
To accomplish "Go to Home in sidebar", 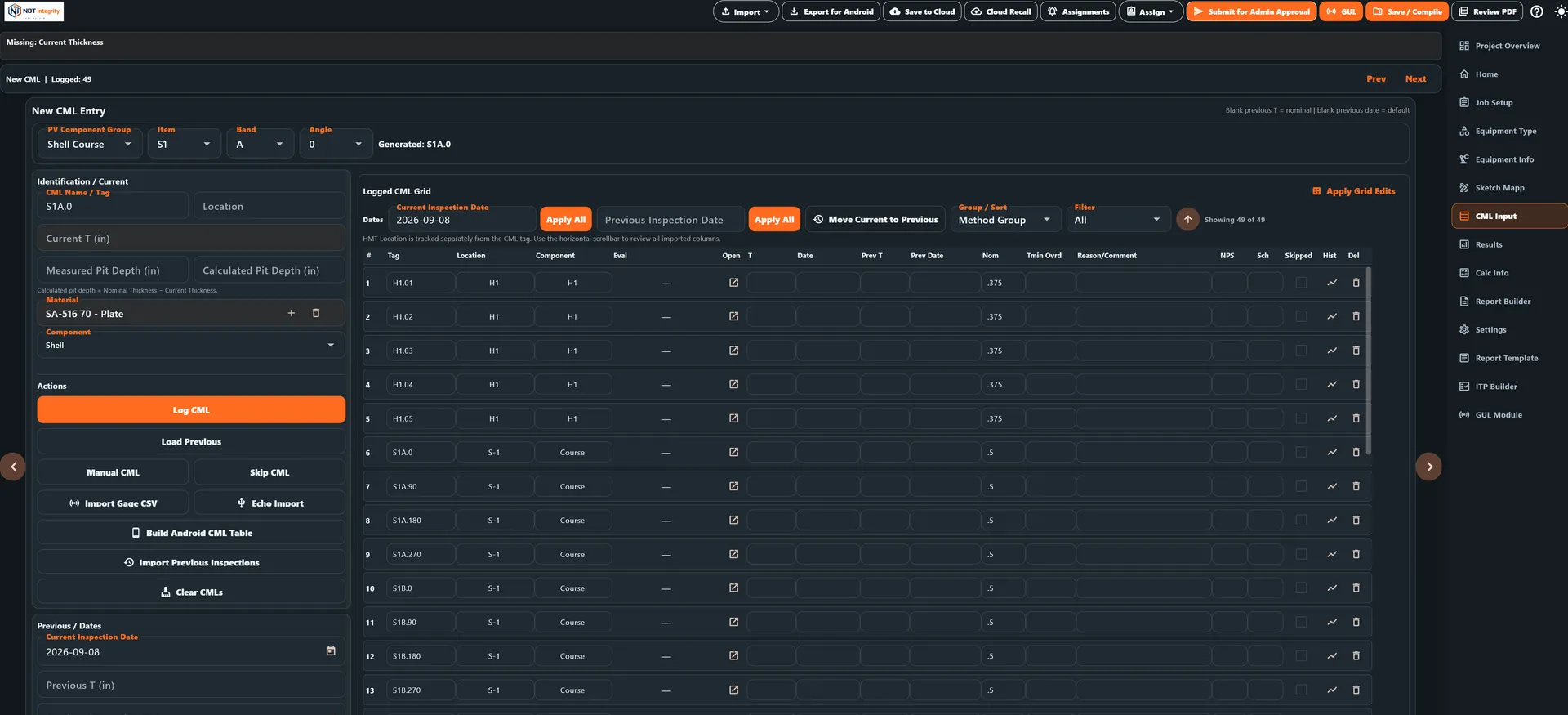I will point(1509,74).
